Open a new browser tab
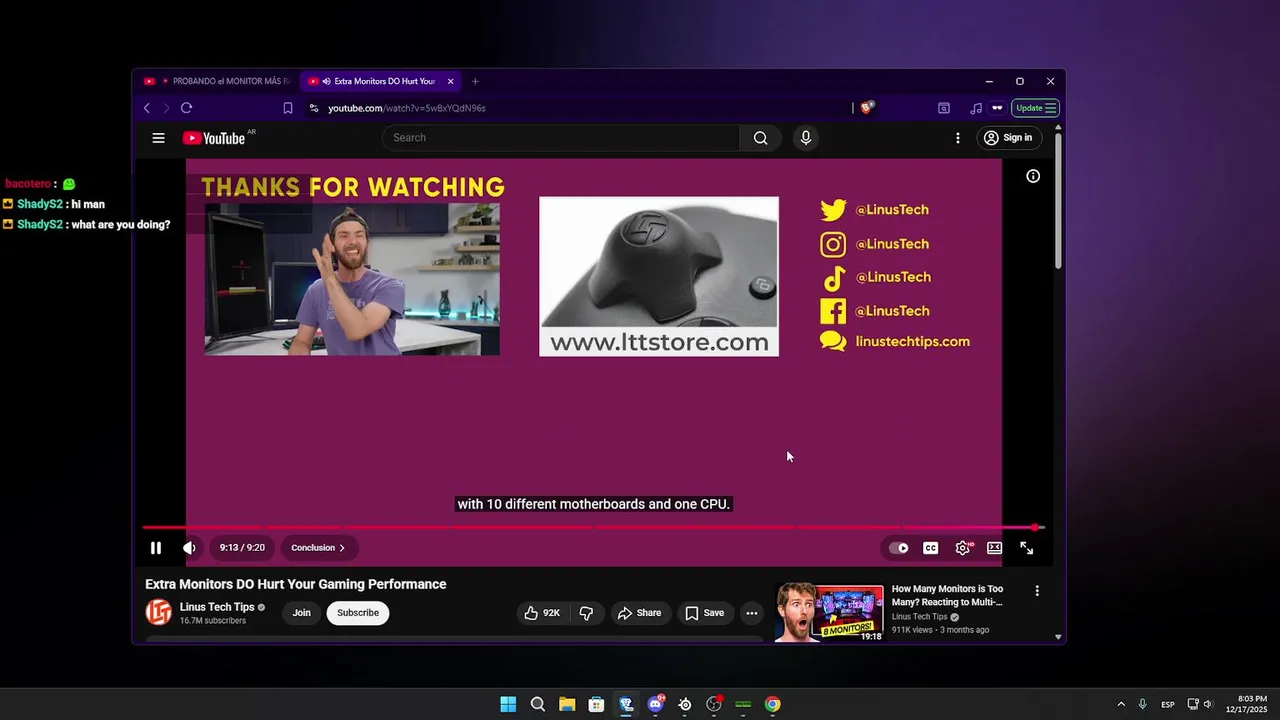 click(x=475, y=81)
